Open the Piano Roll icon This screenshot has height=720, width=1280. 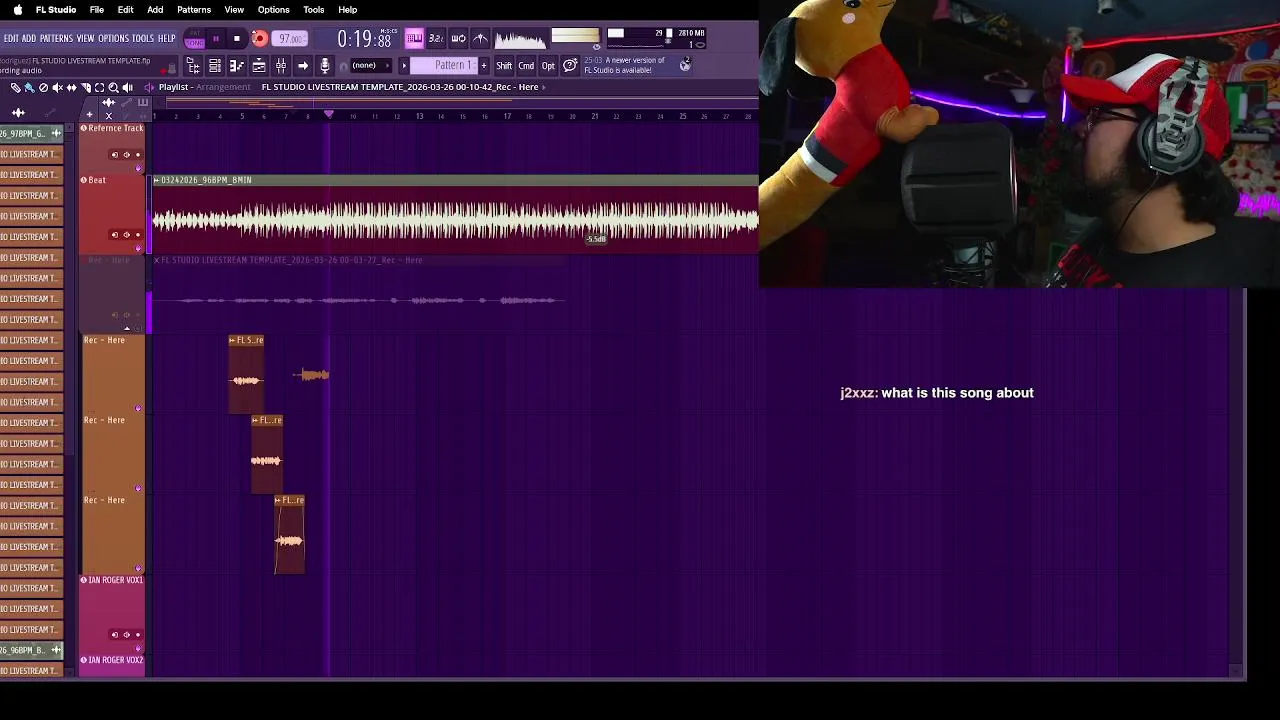pyautogui.click(x=236, y=65)
